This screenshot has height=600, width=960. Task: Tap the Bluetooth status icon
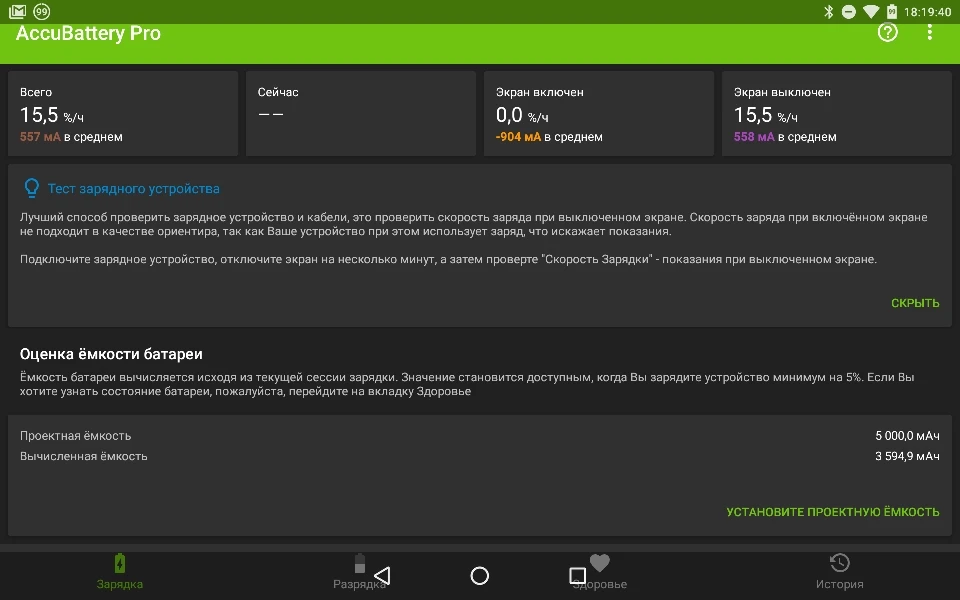[x=828, y=12]
